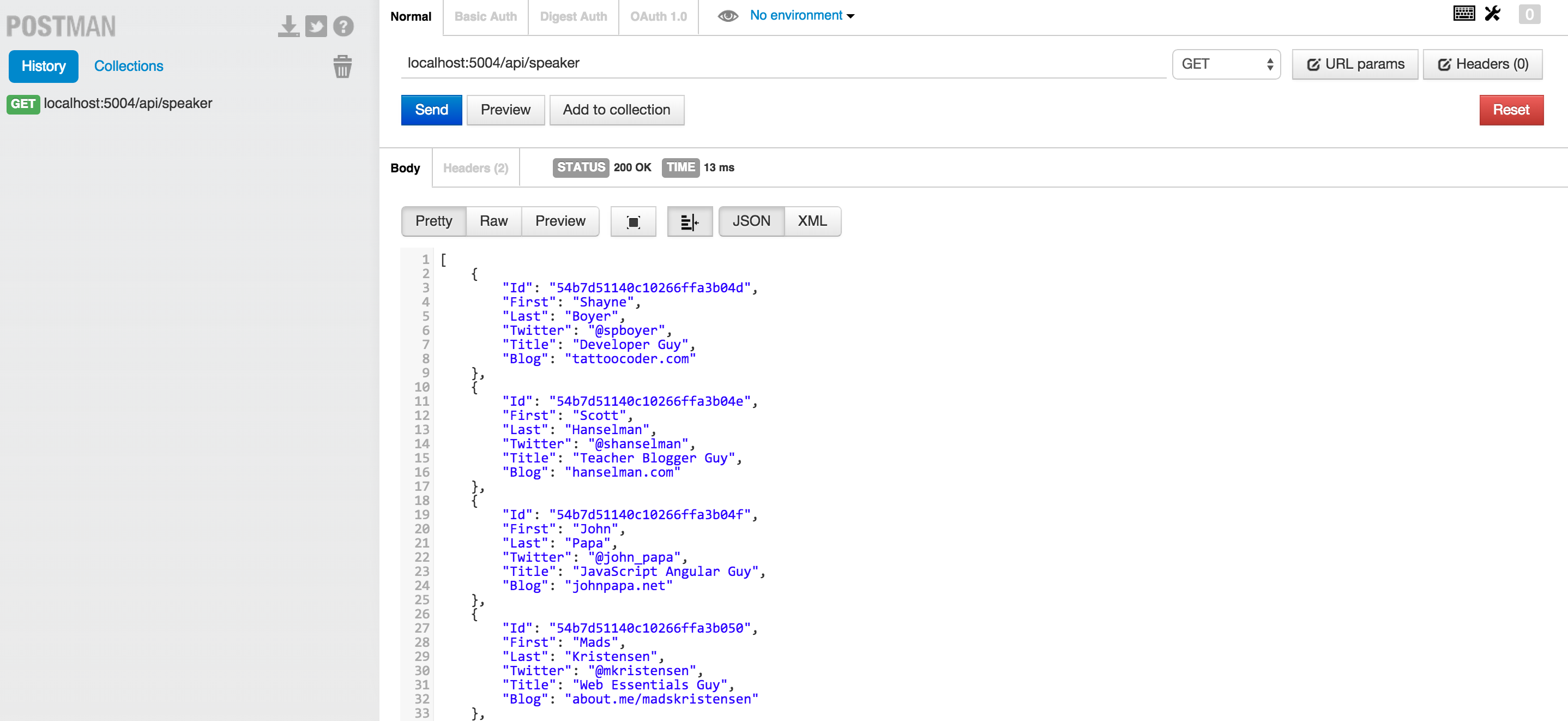Open Headers (0) editor
1568x721 pixels.
tap(1482, 64)
